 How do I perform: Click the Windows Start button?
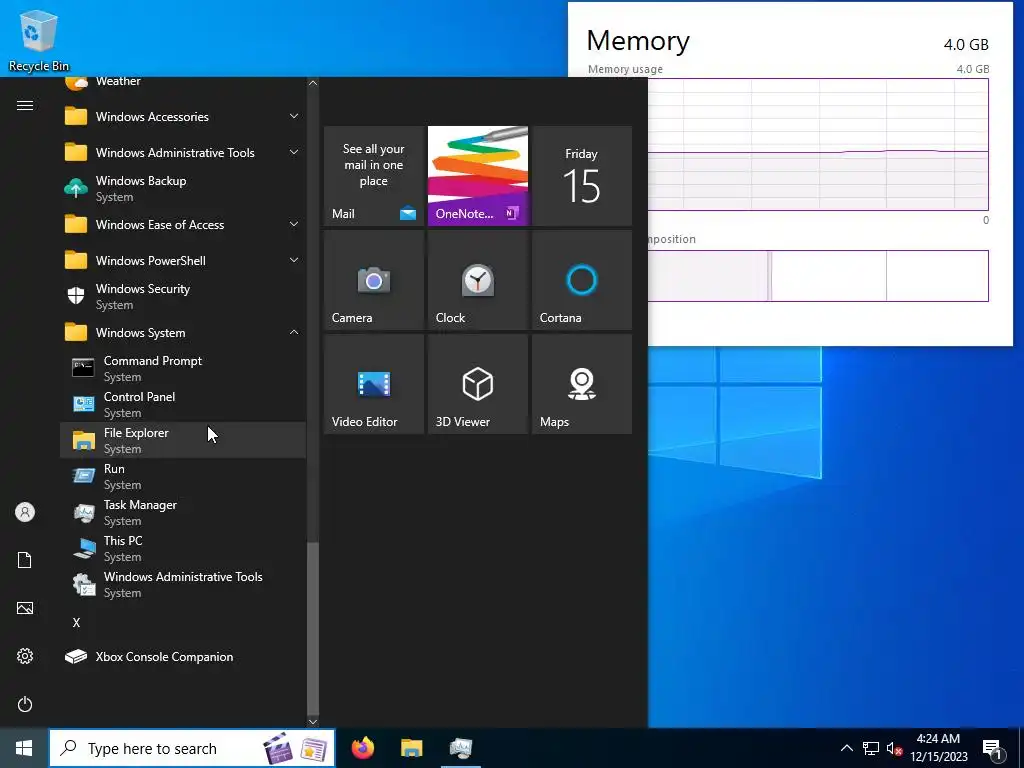point(24,748)
